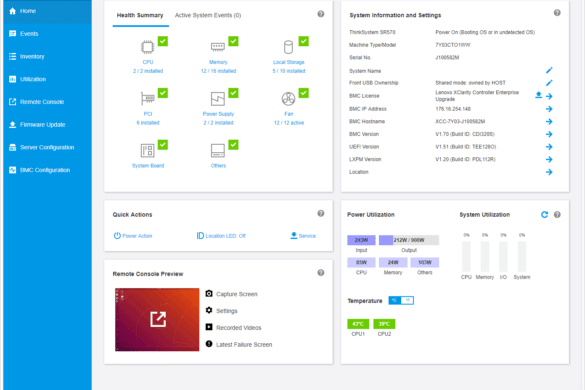The image size is (585, 390).
Task: Open the CPU 2 / 2 installed link
Action: (148, 71)
